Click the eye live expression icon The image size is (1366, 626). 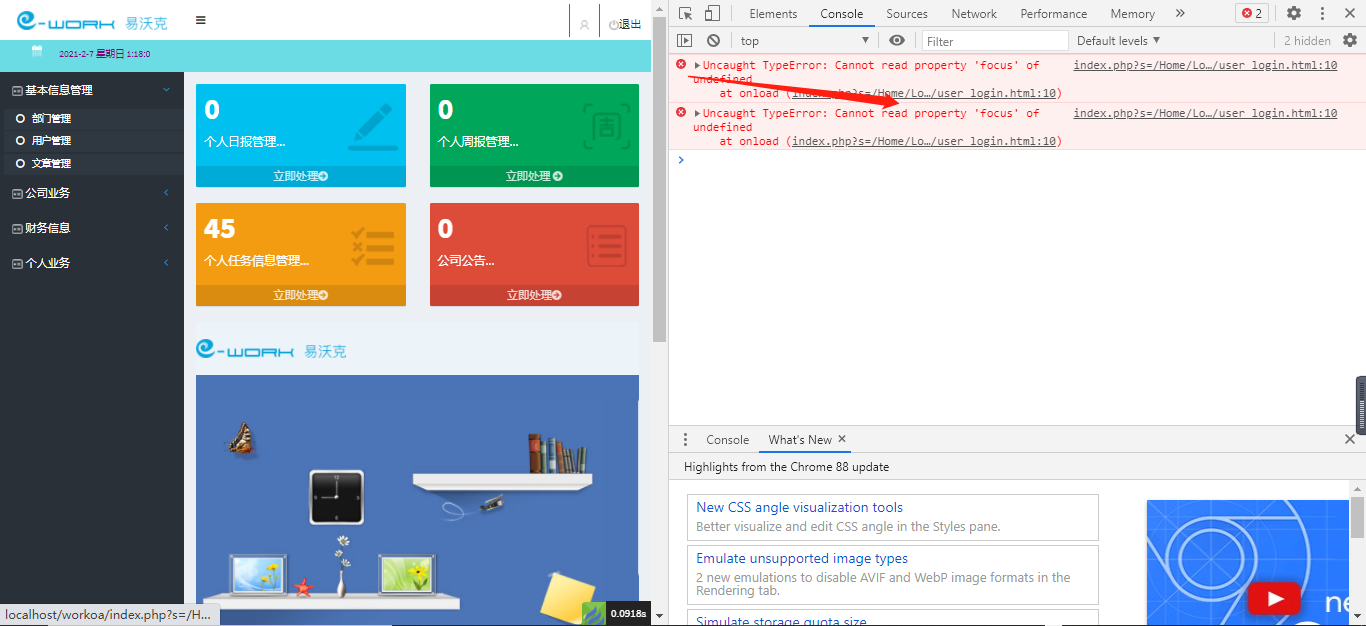pyautogui.click(x=897, y=41)
